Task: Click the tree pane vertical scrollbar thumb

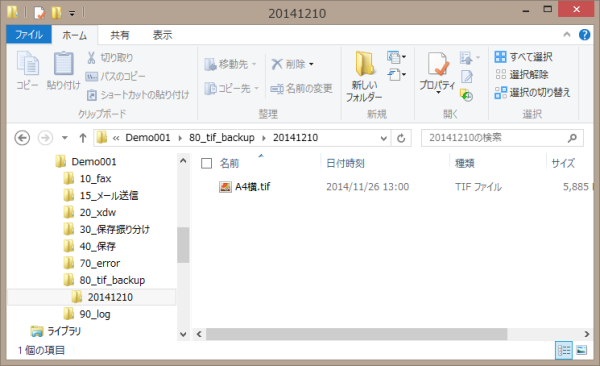Action: (x=183, y=245)
